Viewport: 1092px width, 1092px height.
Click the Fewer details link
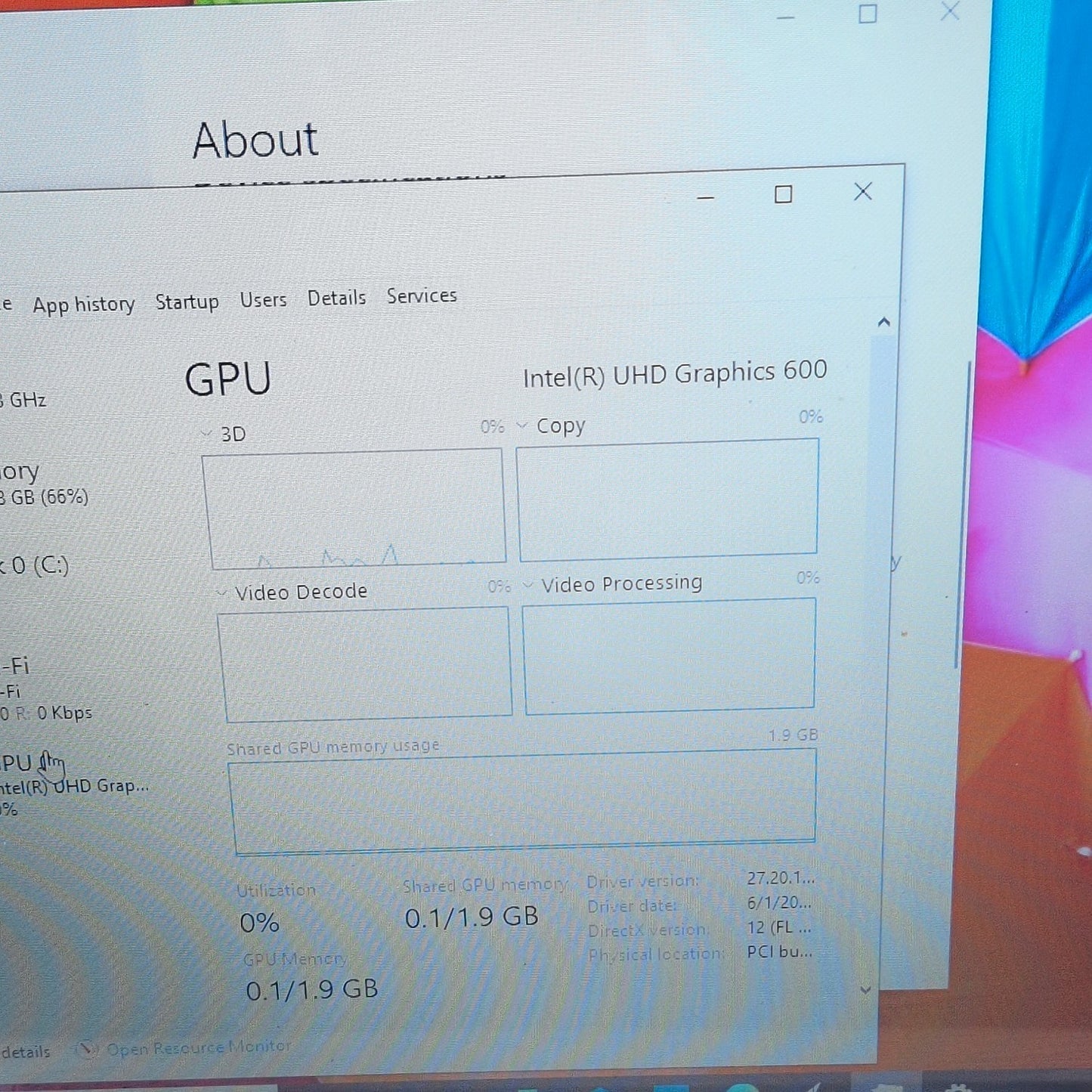click(x=25, y=1051)
